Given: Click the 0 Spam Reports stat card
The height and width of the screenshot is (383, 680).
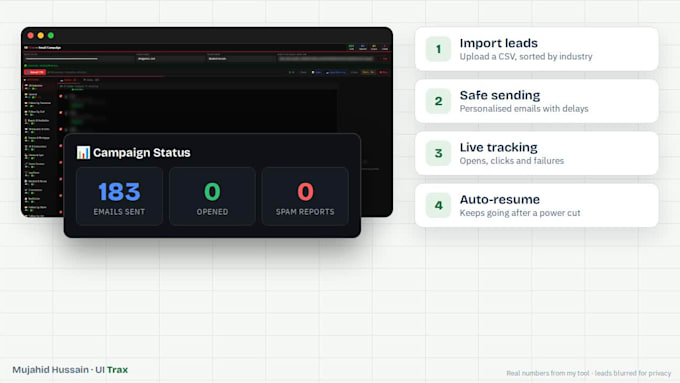Looking at the screenshot, I should pyautogui.click(x=305, y=196).
